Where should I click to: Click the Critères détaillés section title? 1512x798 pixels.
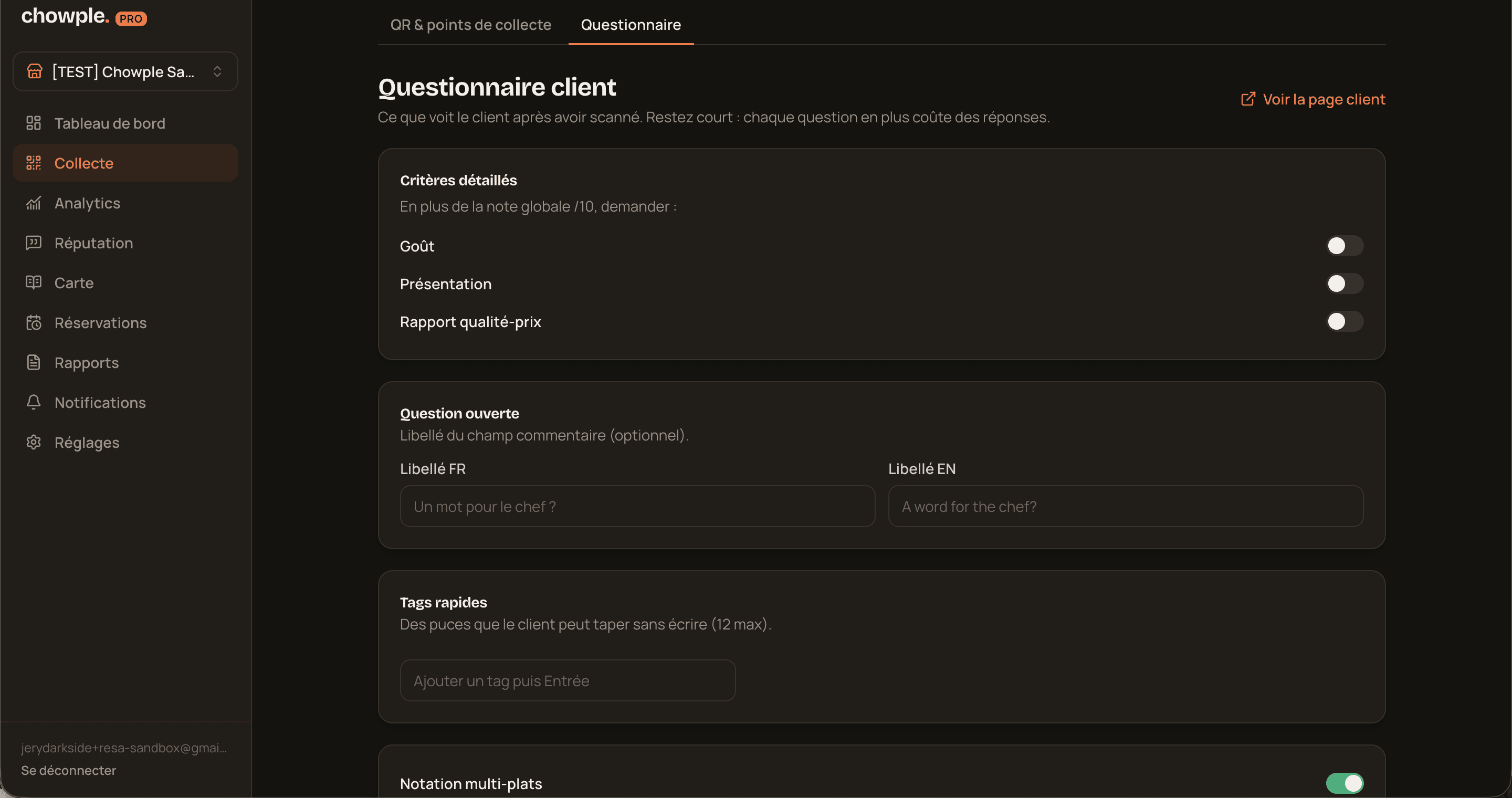point(458,180)
